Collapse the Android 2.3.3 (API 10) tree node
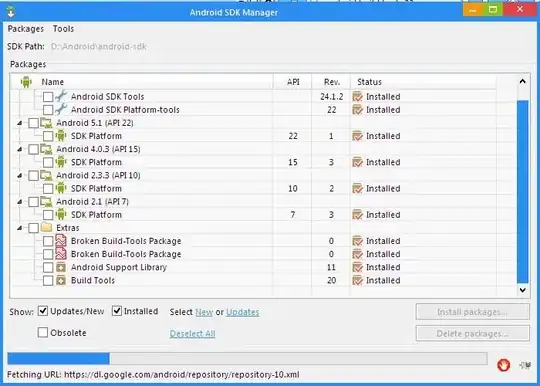540x386 pixels. tap(20, 175)
